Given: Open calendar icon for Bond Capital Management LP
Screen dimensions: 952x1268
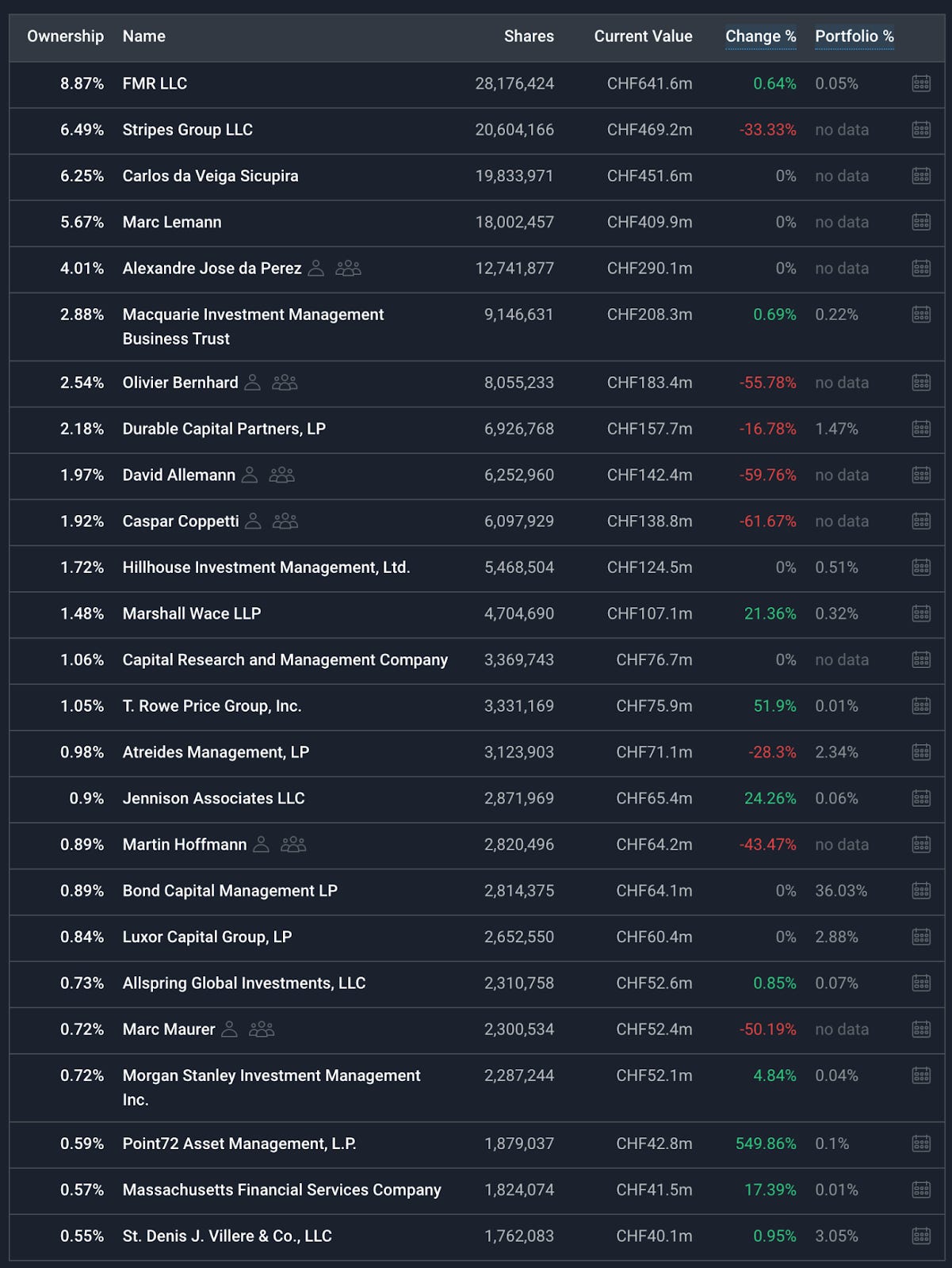Looking at the screenshot, I should 921,891.
